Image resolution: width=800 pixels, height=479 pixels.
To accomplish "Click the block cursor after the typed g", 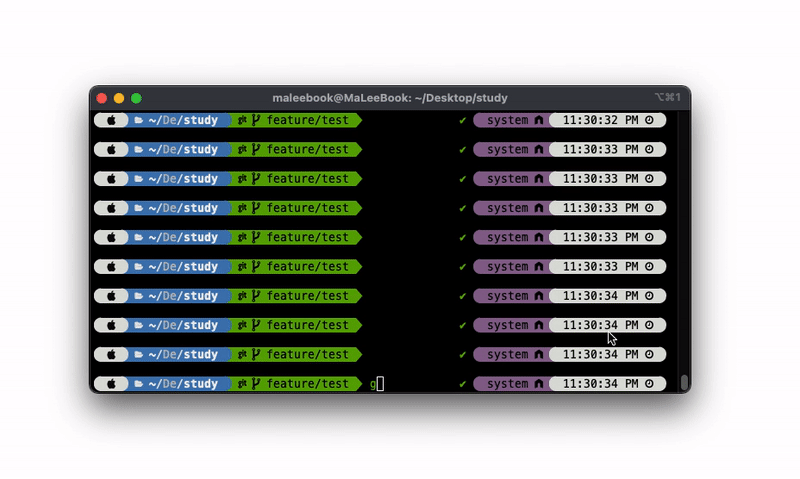I will pyautogui.click(x=380, y=384).
